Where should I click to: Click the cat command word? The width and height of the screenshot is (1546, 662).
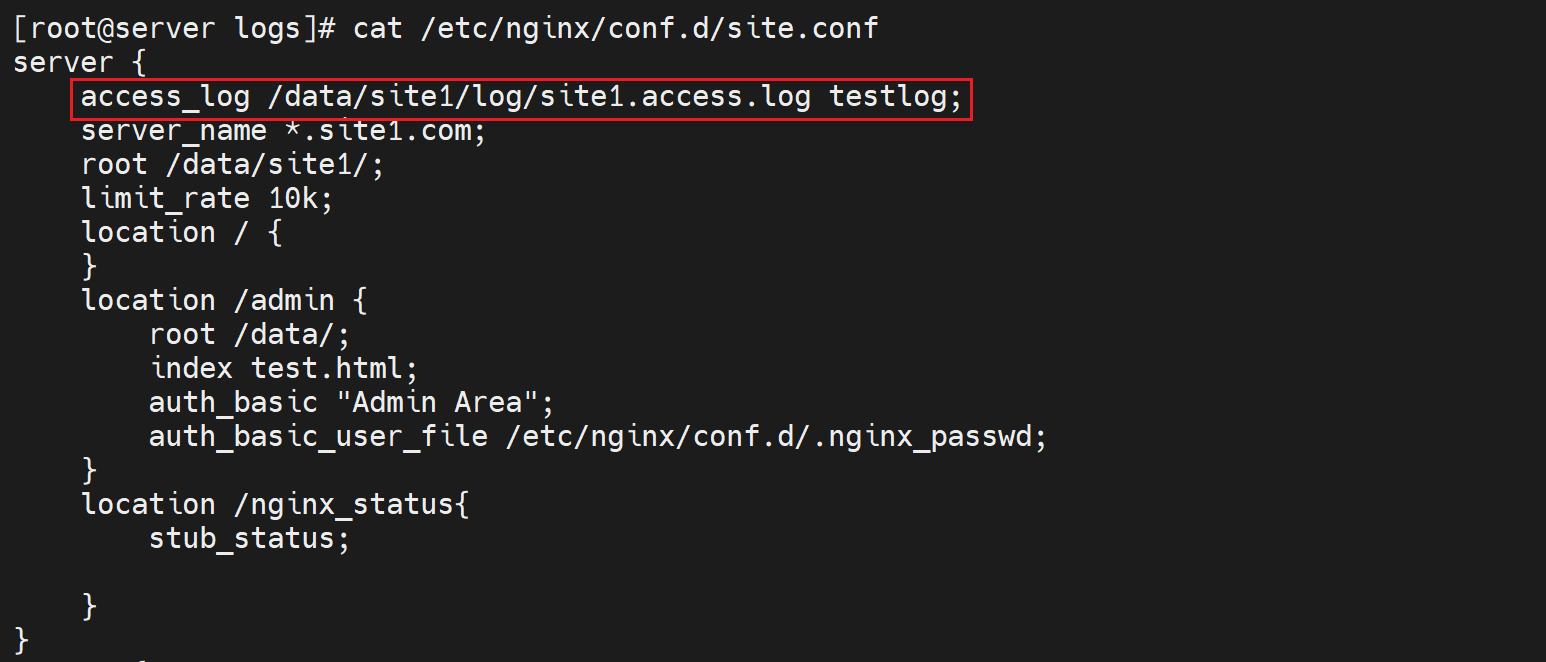377,28
